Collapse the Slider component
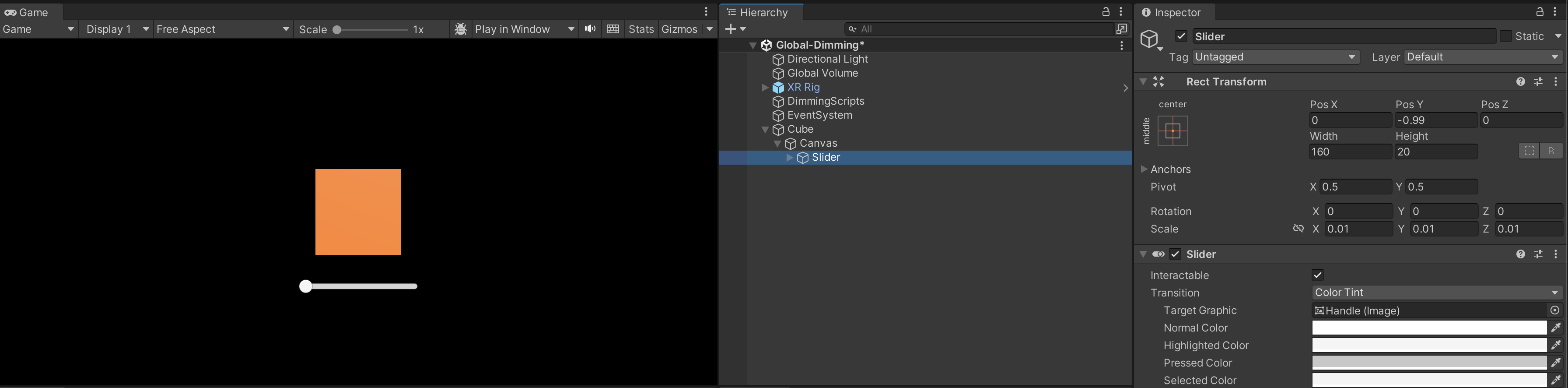Viewport: 1568px width, 388px height. coord(1143,254)
